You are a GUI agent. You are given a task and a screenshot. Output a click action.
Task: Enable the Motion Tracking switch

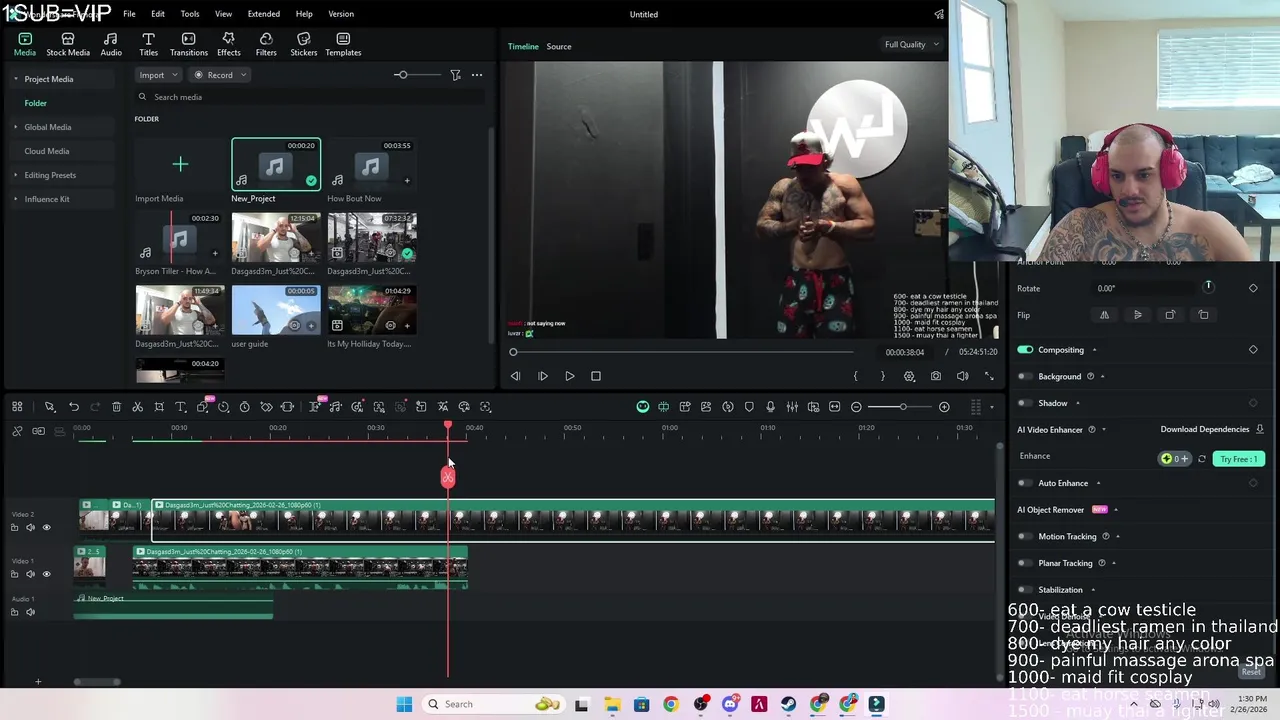[x=1025, y=537]
